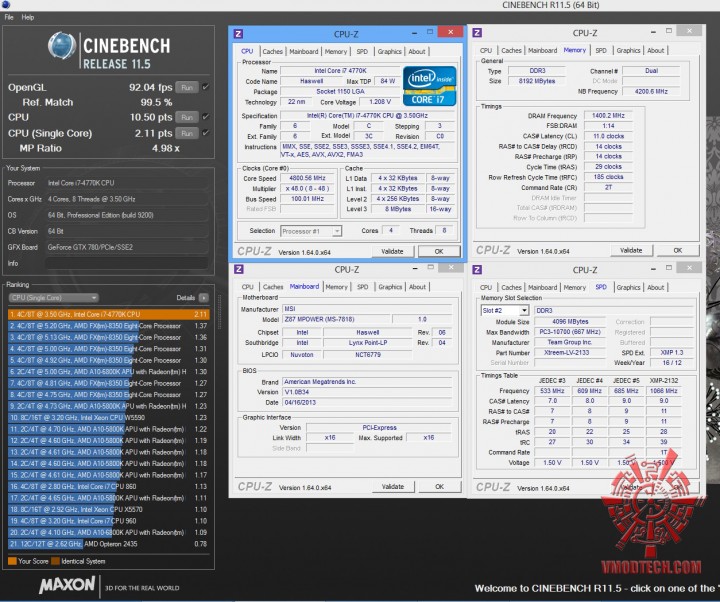Click OK in the CPU tab CPU-Z window

coord(439,251)
